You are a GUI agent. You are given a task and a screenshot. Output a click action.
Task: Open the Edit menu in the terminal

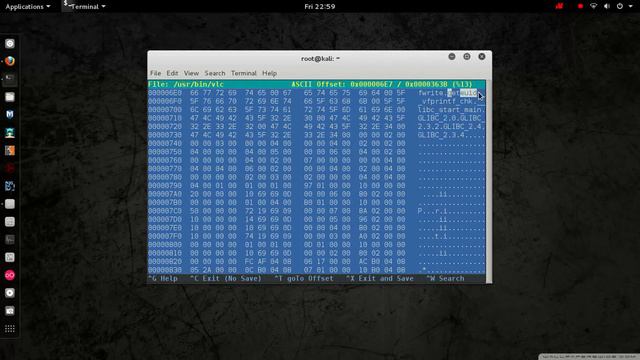172,73
